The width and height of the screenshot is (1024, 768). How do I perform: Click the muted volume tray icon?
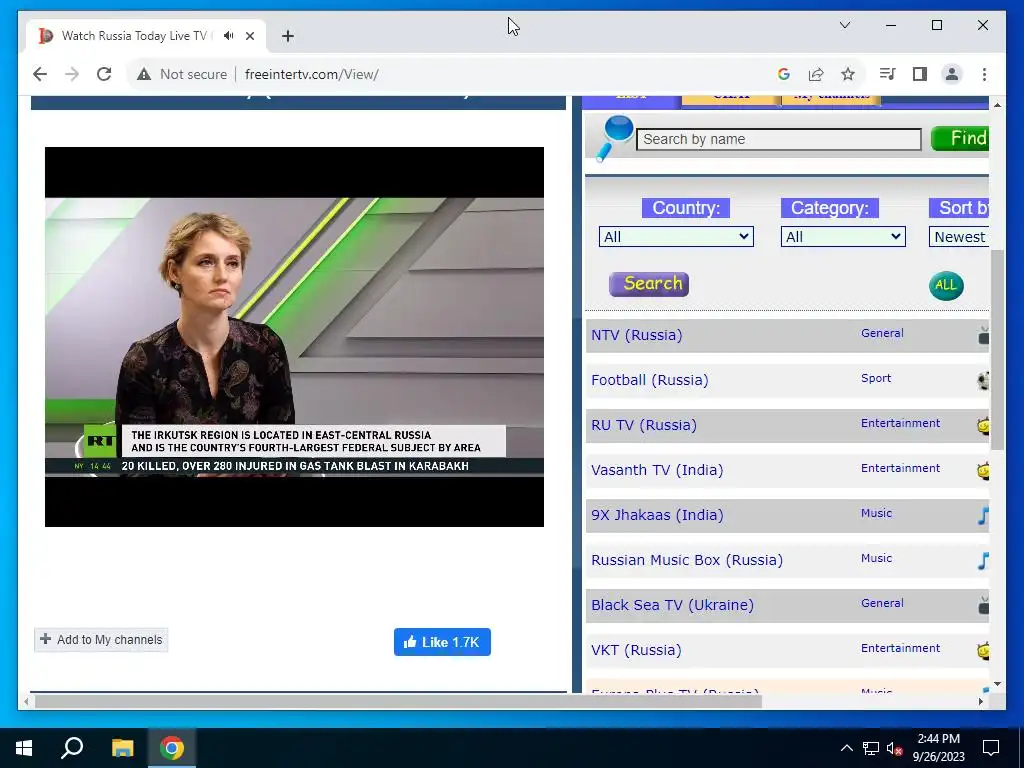tap(895, 748)
